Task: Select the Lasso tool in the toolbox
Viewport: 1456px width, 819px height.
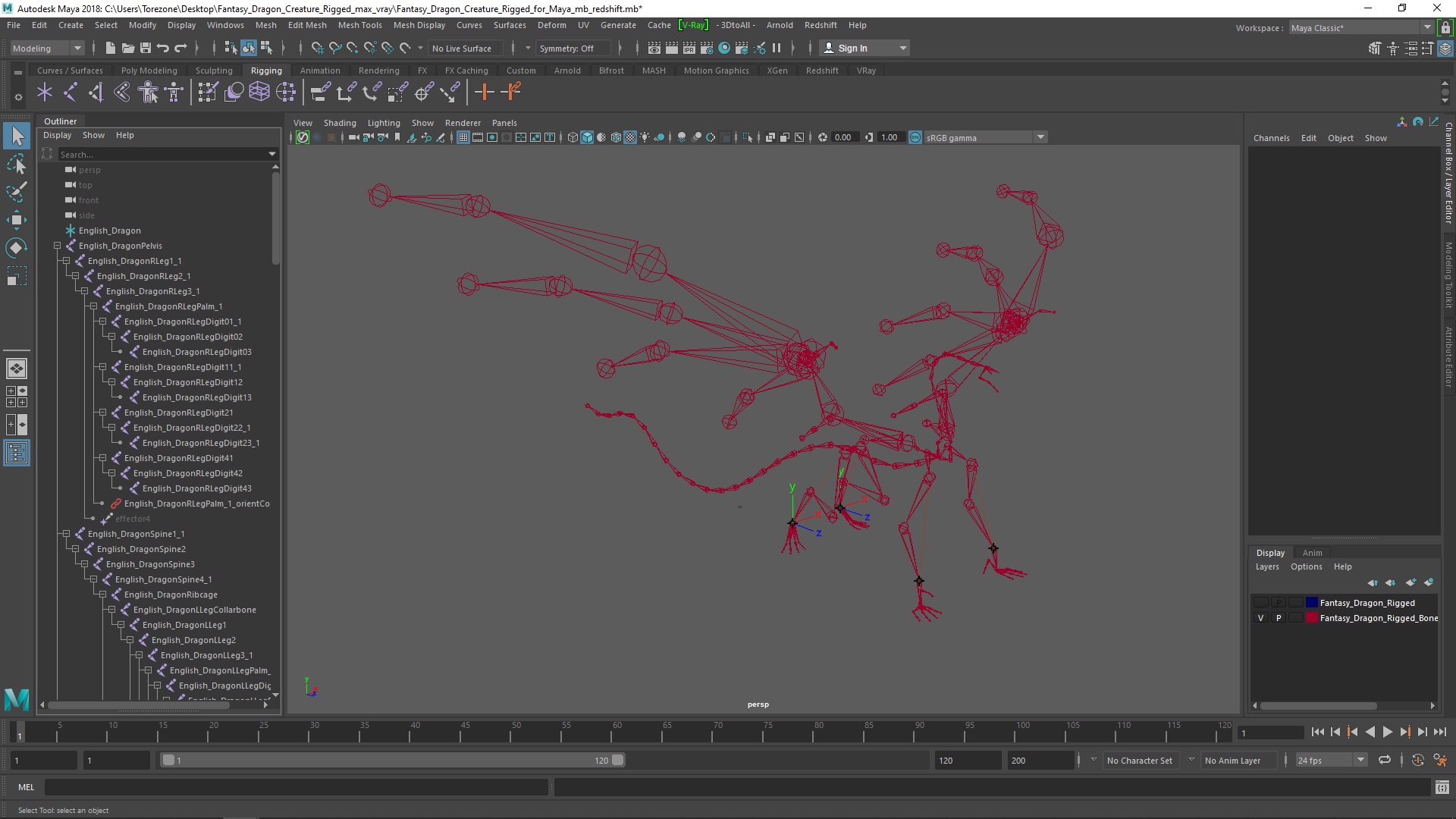Action: [16, 165]
